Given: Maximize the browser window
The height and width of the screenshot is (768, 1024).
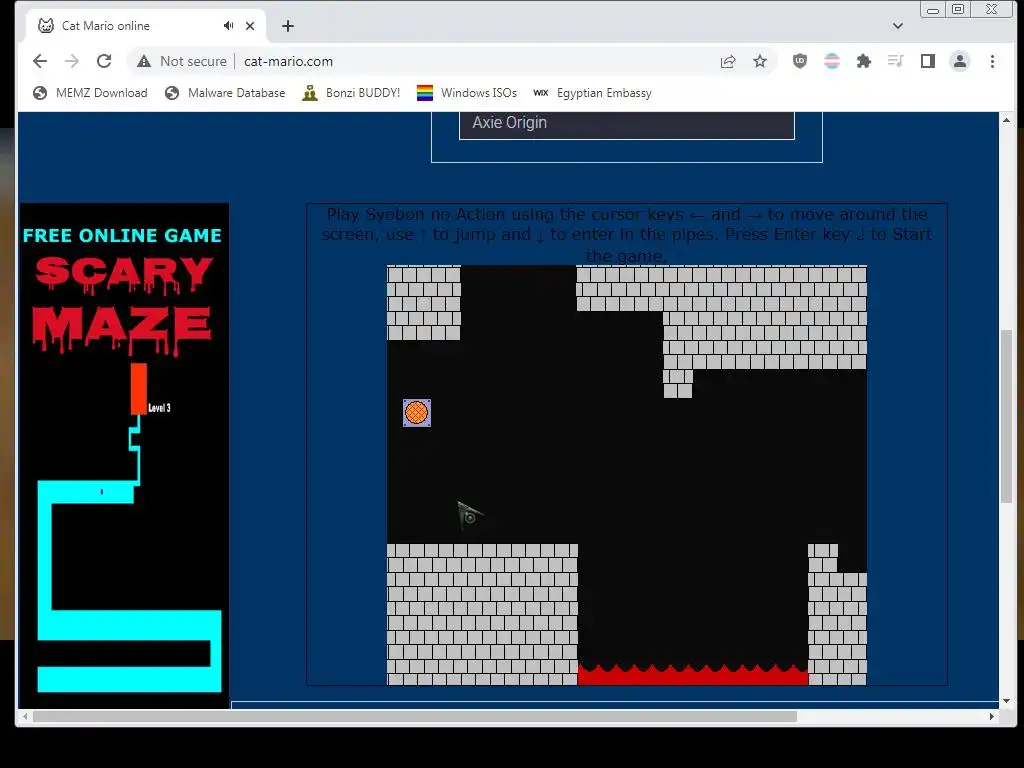Looking at the screenshot, I should point(958,9).
